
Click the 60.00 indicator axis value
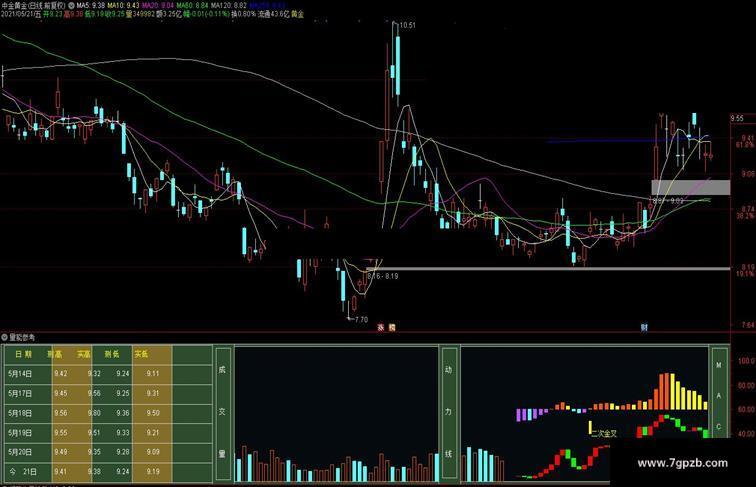pyautogui.click(x=746, y=409)
